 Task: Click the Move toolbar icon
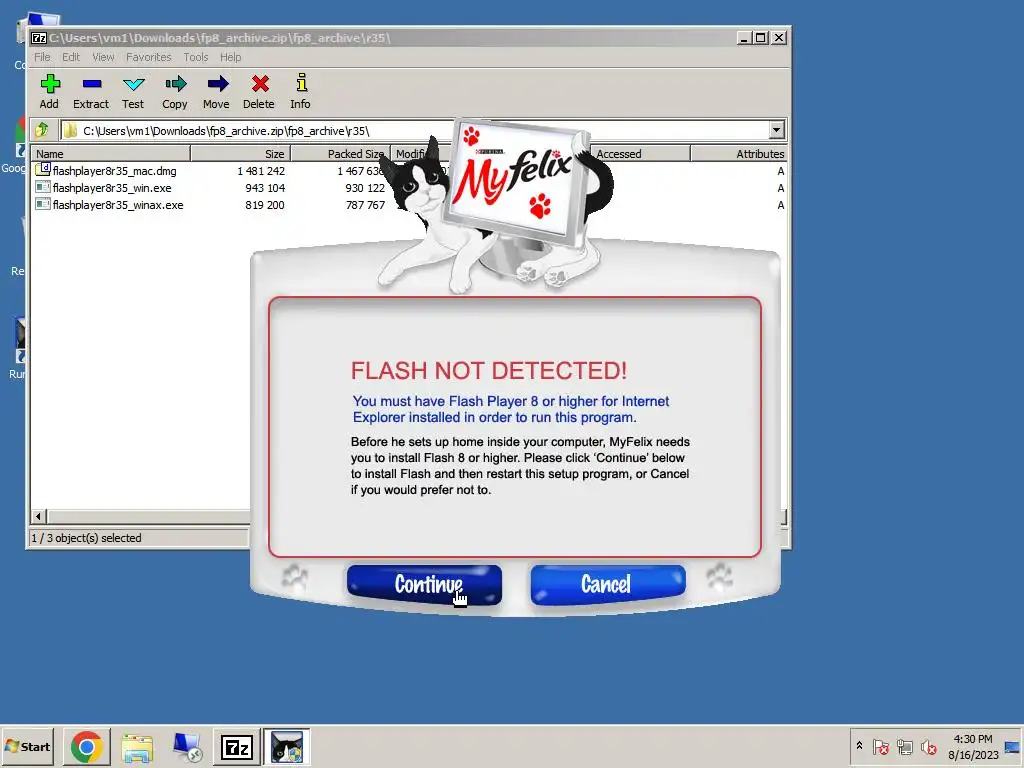(216, 91)
